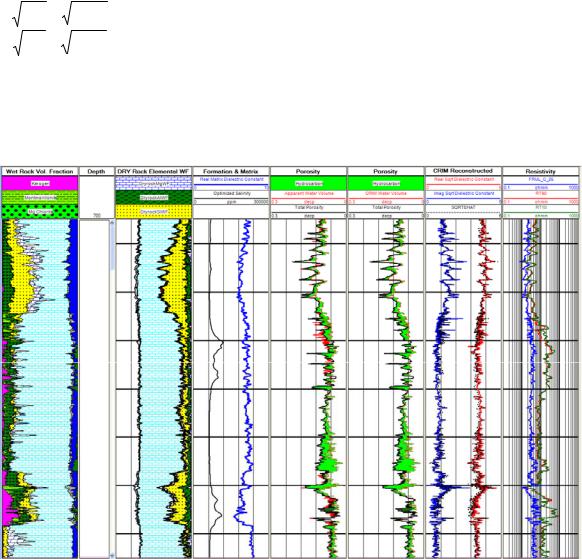
Task: Click Hydrocarbon legend above CRIM Water Volume
Action: (x=385, y=183)
